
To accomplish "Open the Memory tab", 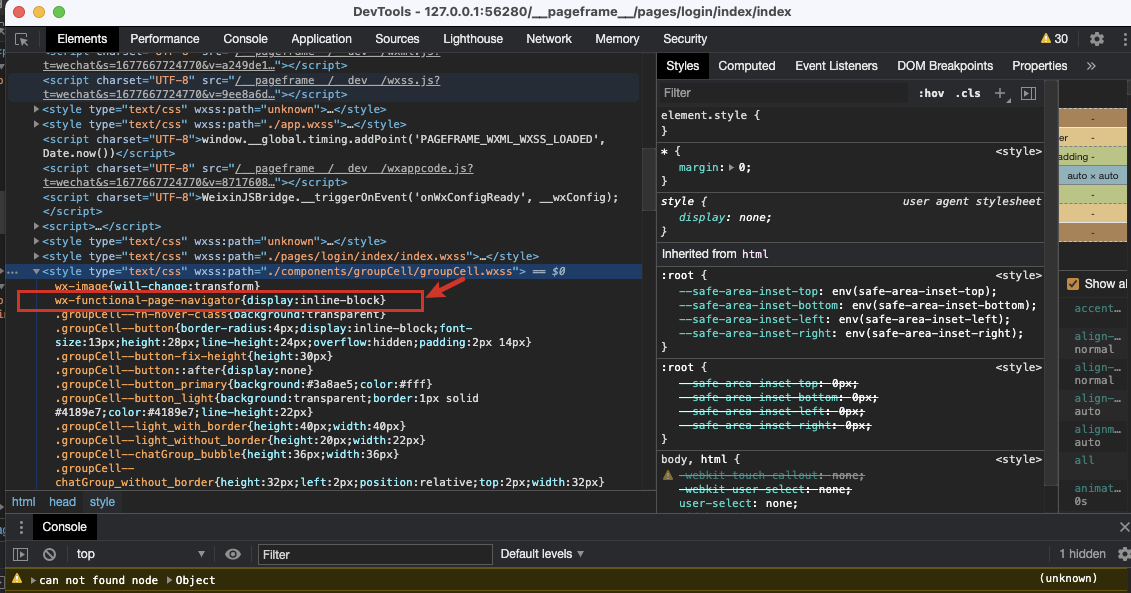I will [x=617, y=39].
